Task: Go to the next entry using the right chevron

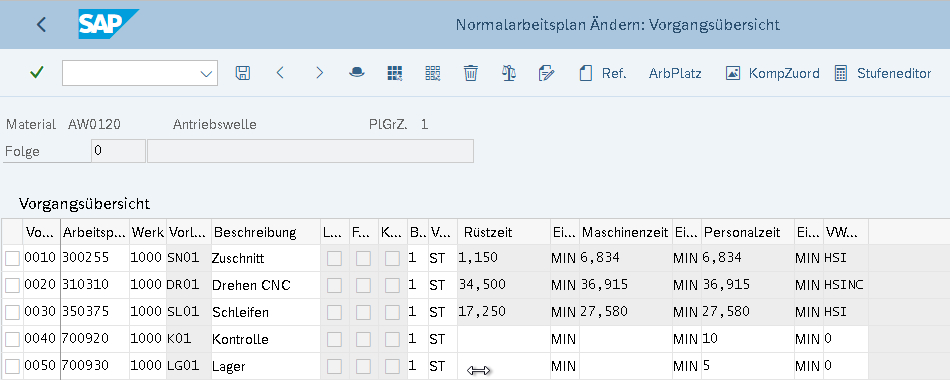Action: click(x=319, y=73)
